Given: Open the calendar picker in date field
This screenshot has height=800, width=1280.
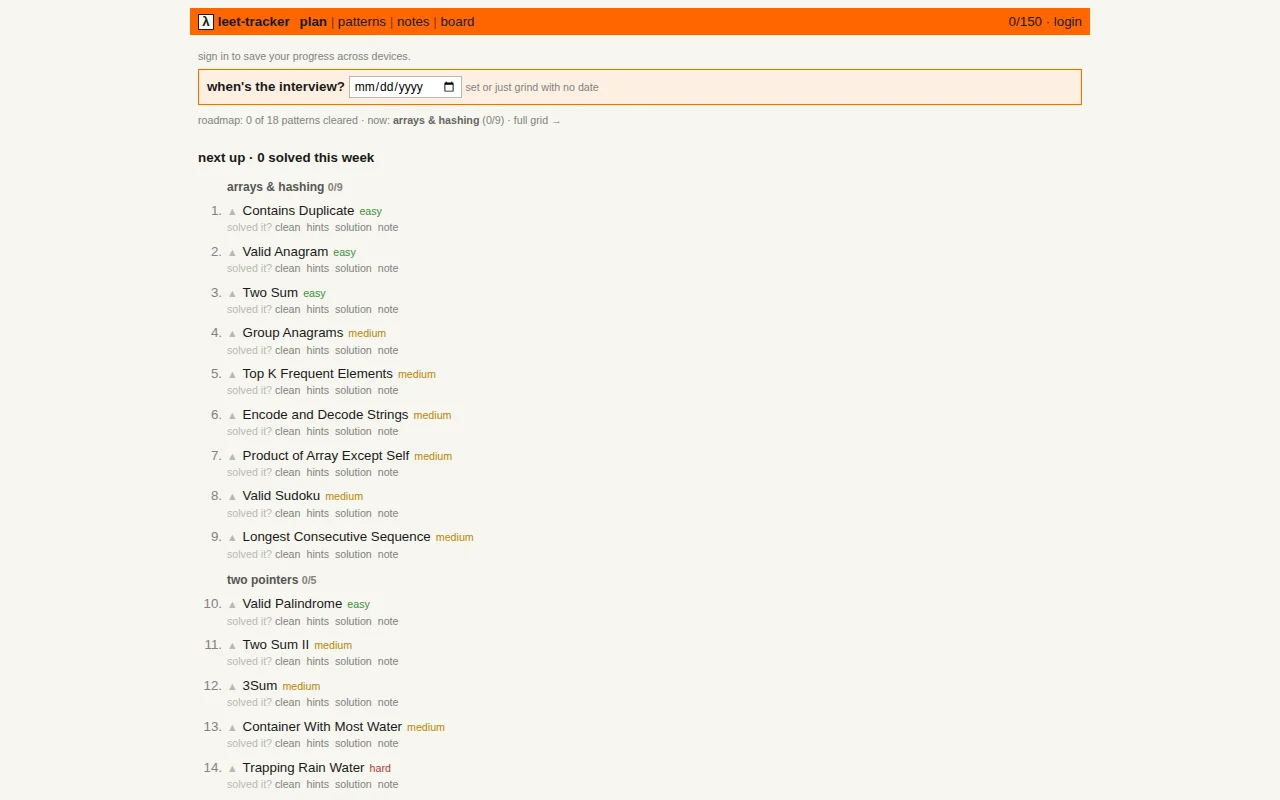Looking at the screenshot, I should (x=449, y=87).
